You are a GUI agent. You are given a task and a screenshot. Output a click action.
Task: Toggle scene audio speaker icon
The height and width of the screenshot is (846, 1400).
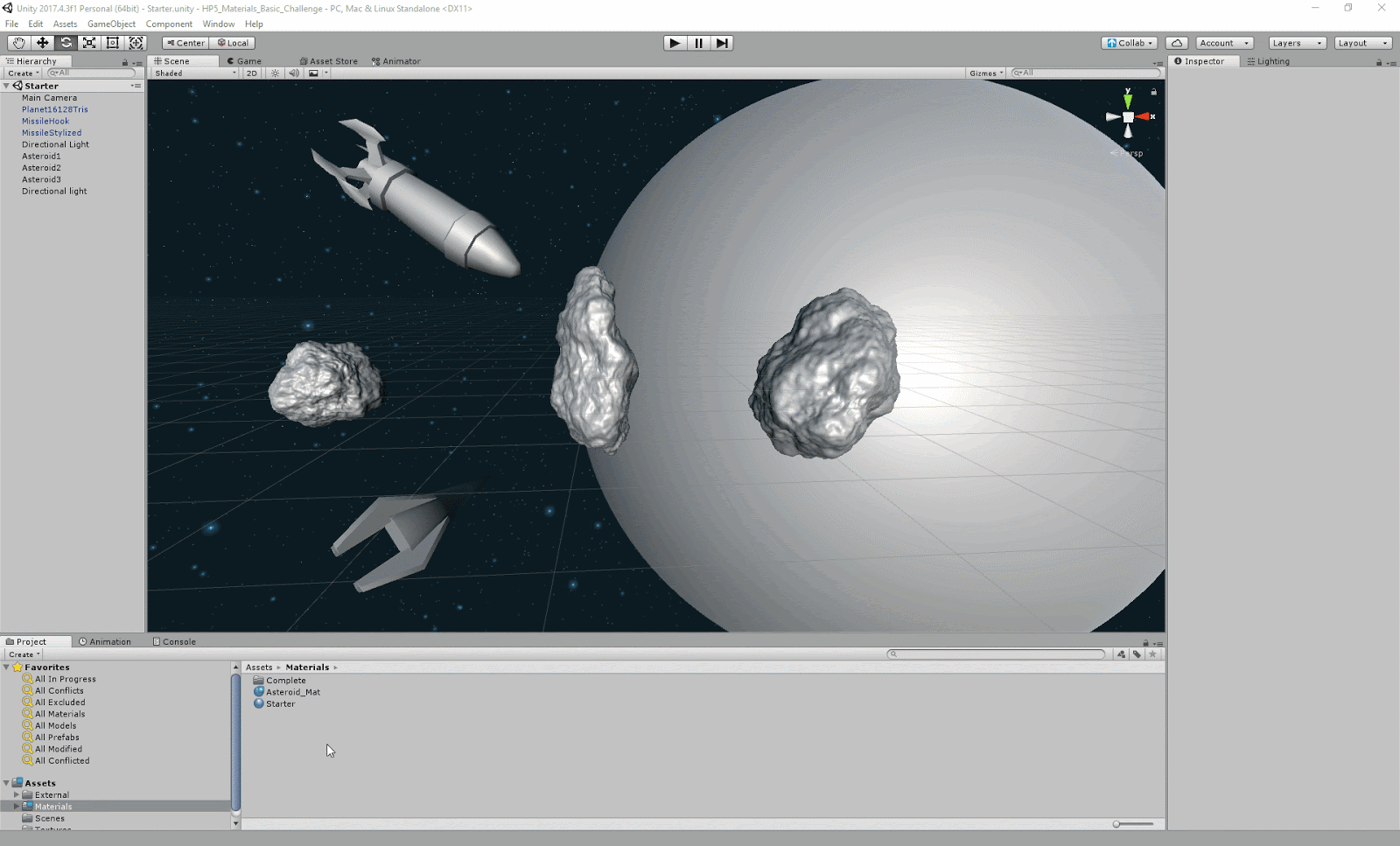pos(294,73)
